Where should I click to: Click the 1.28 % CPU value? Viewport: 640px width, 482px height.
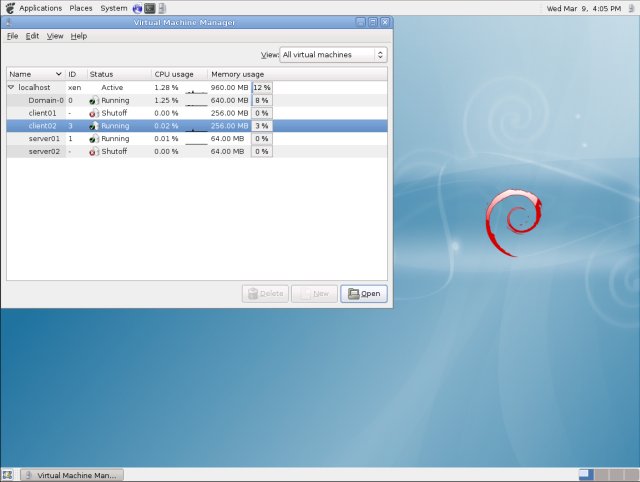pyautogui.click(x=166, y=88)
